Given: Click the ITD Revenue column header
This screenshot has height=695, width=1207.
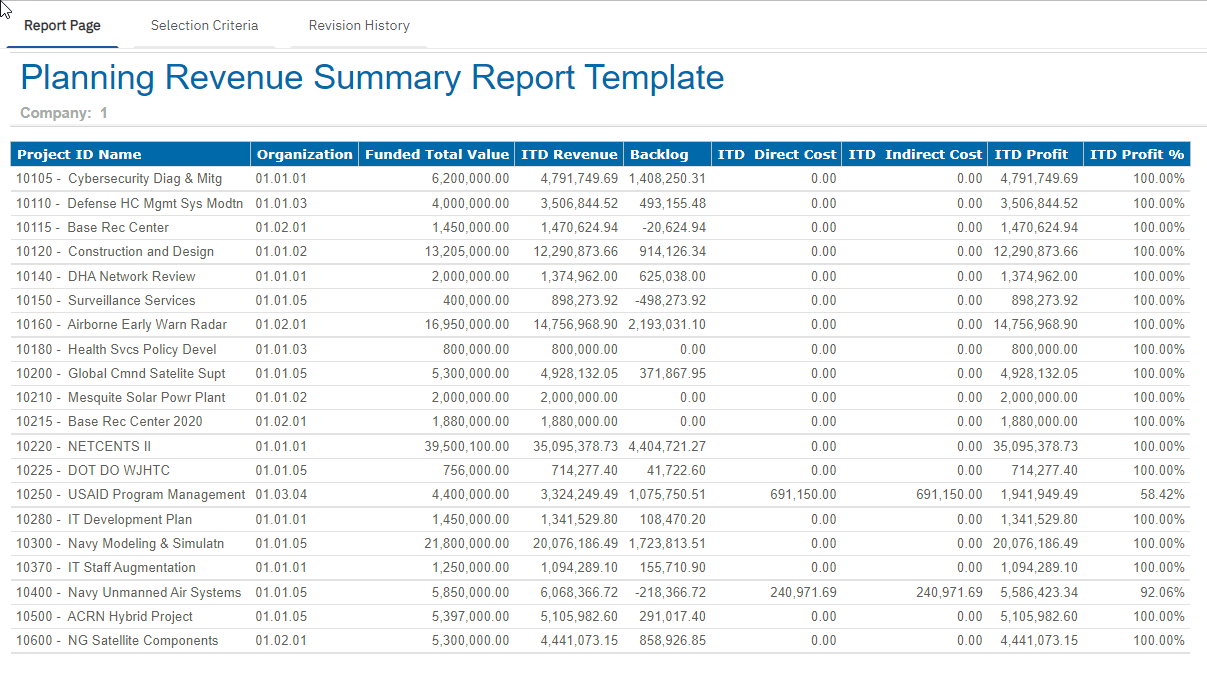Looking at the screenshot, I should pos(568,154).
